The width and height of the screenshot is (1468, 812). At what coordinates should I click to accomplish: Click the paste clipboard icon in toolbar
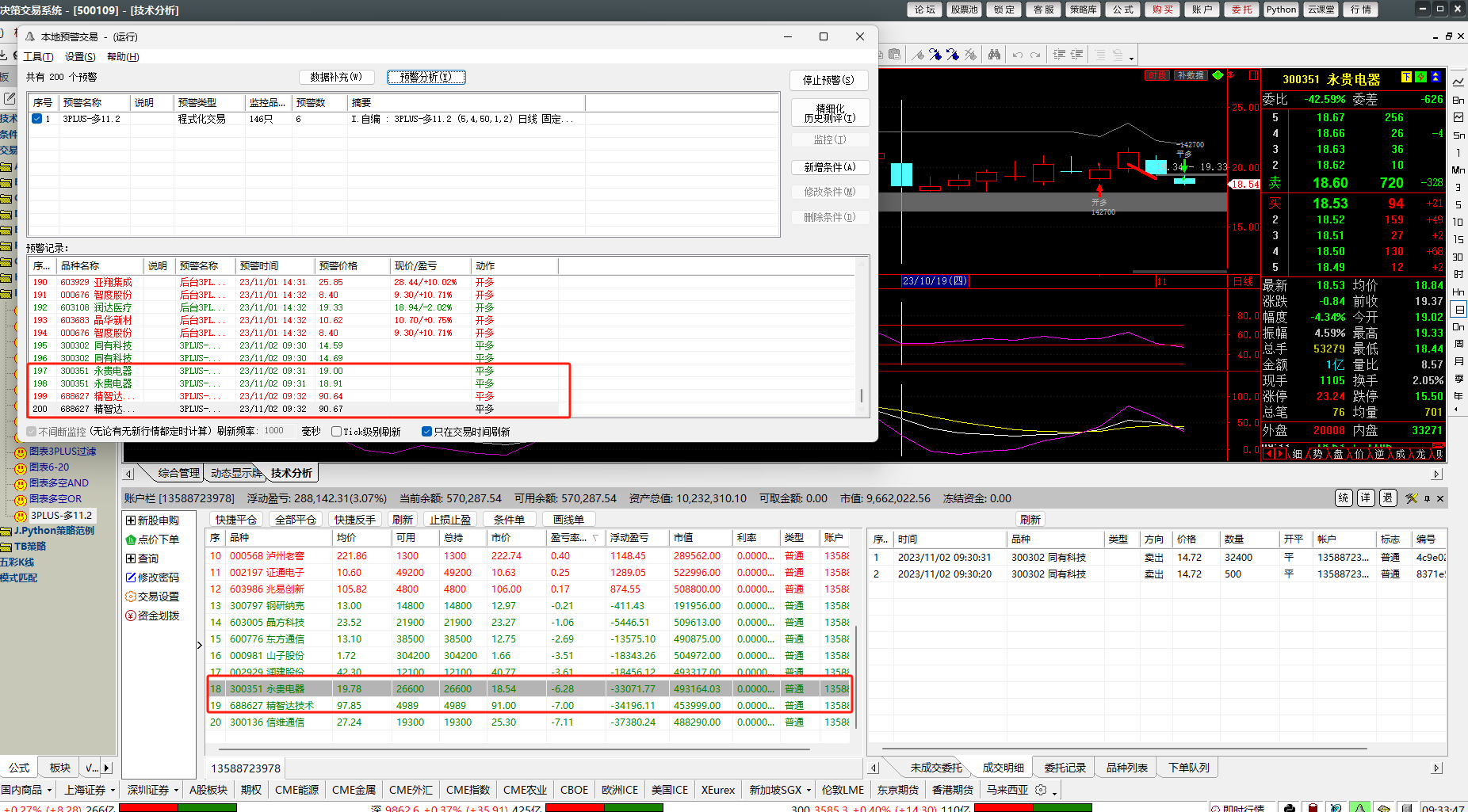(894, 55)
